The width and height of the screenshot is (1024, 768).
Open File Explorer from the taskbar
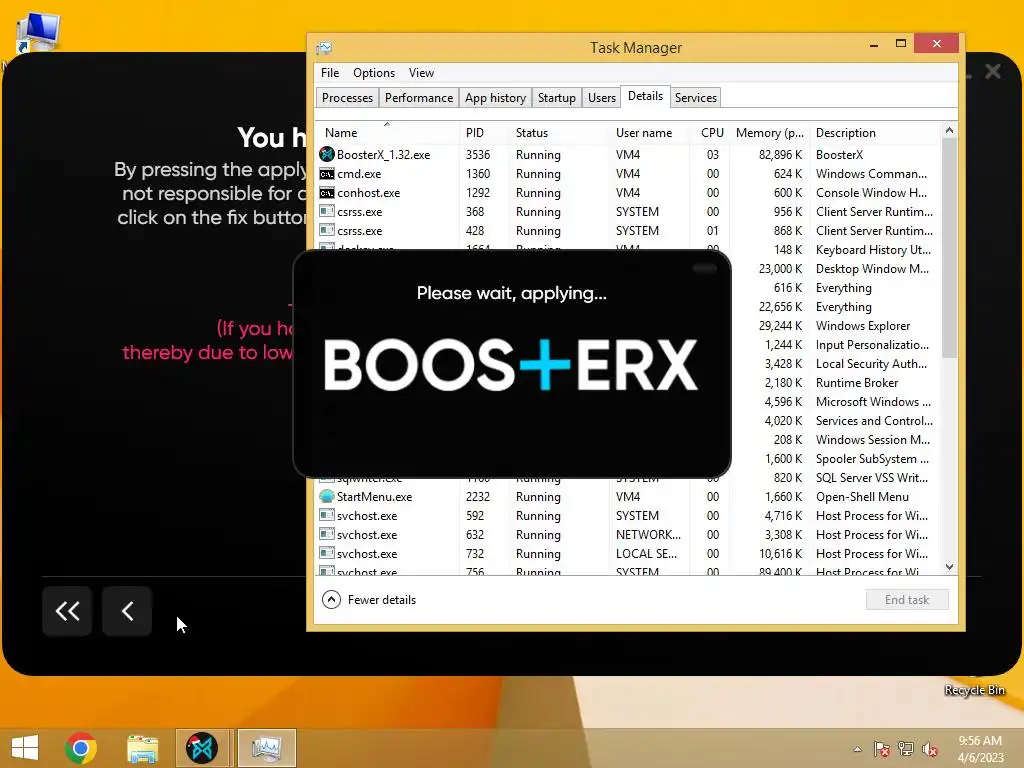click(x=142, y=748)
